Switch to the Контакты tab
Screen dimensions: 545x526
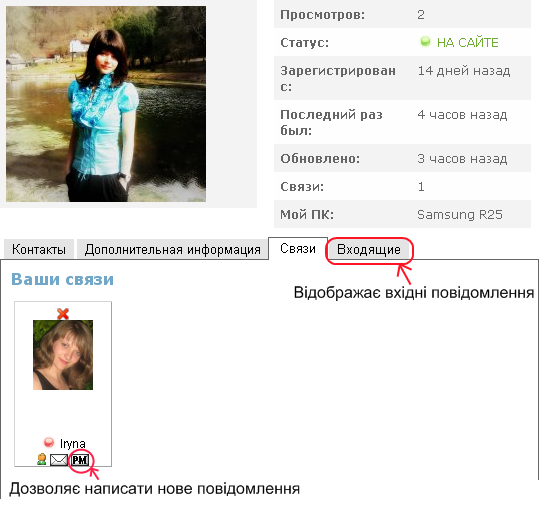coord(39,249)
